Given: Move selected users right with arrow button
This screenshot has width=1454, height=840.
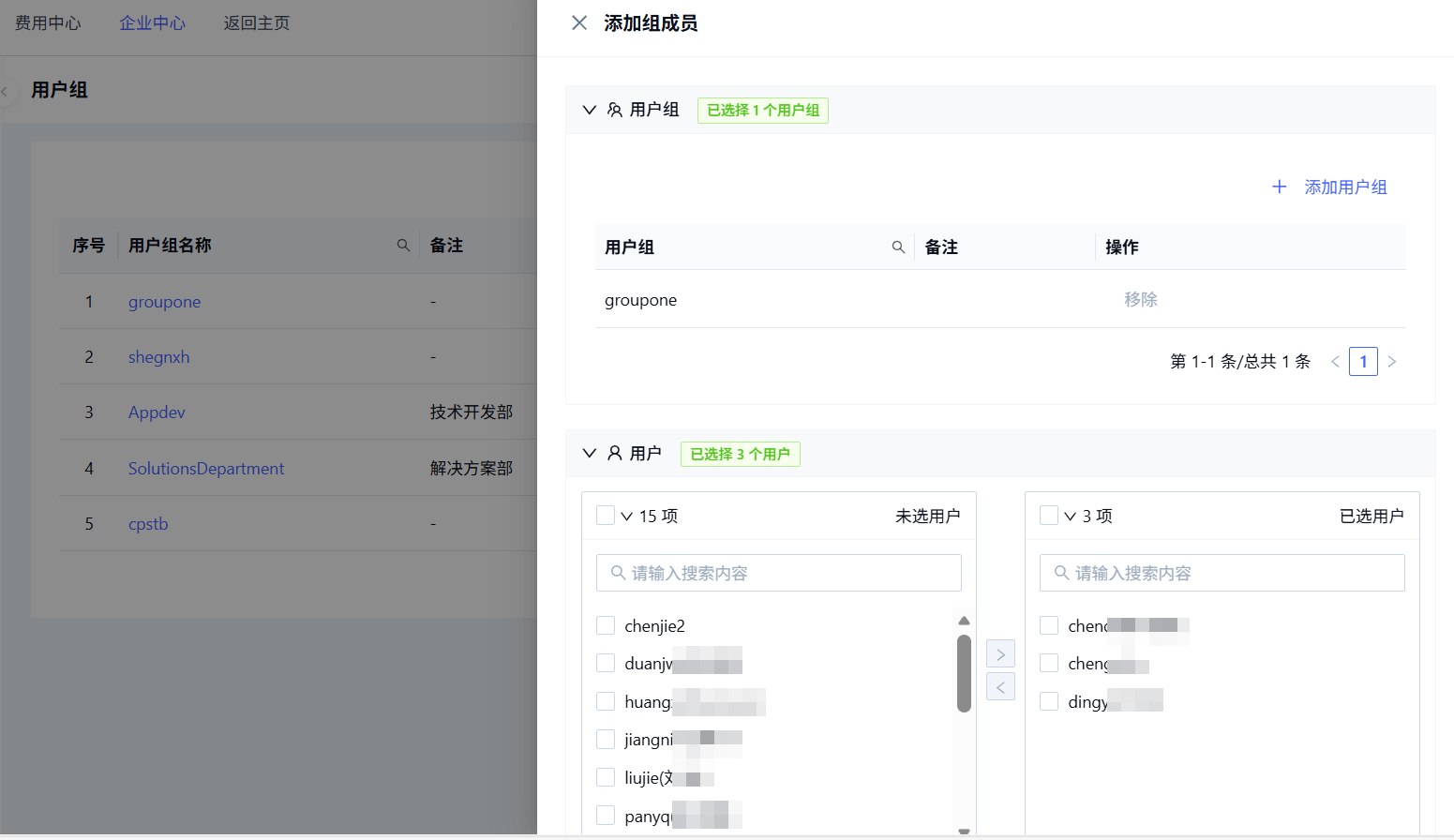Looking at the screenshot, I should click(x=1000, y=654).
